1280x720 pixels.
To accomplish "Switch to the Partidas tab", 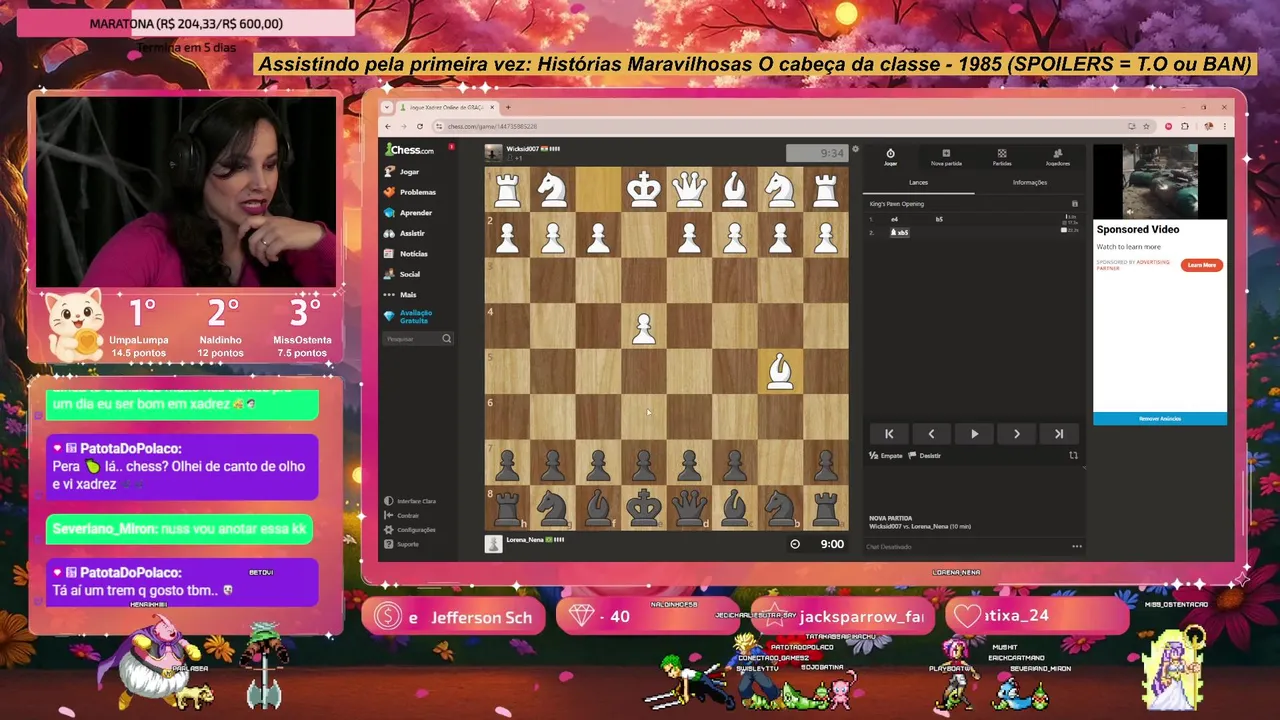I will (x=1002, y=157).
